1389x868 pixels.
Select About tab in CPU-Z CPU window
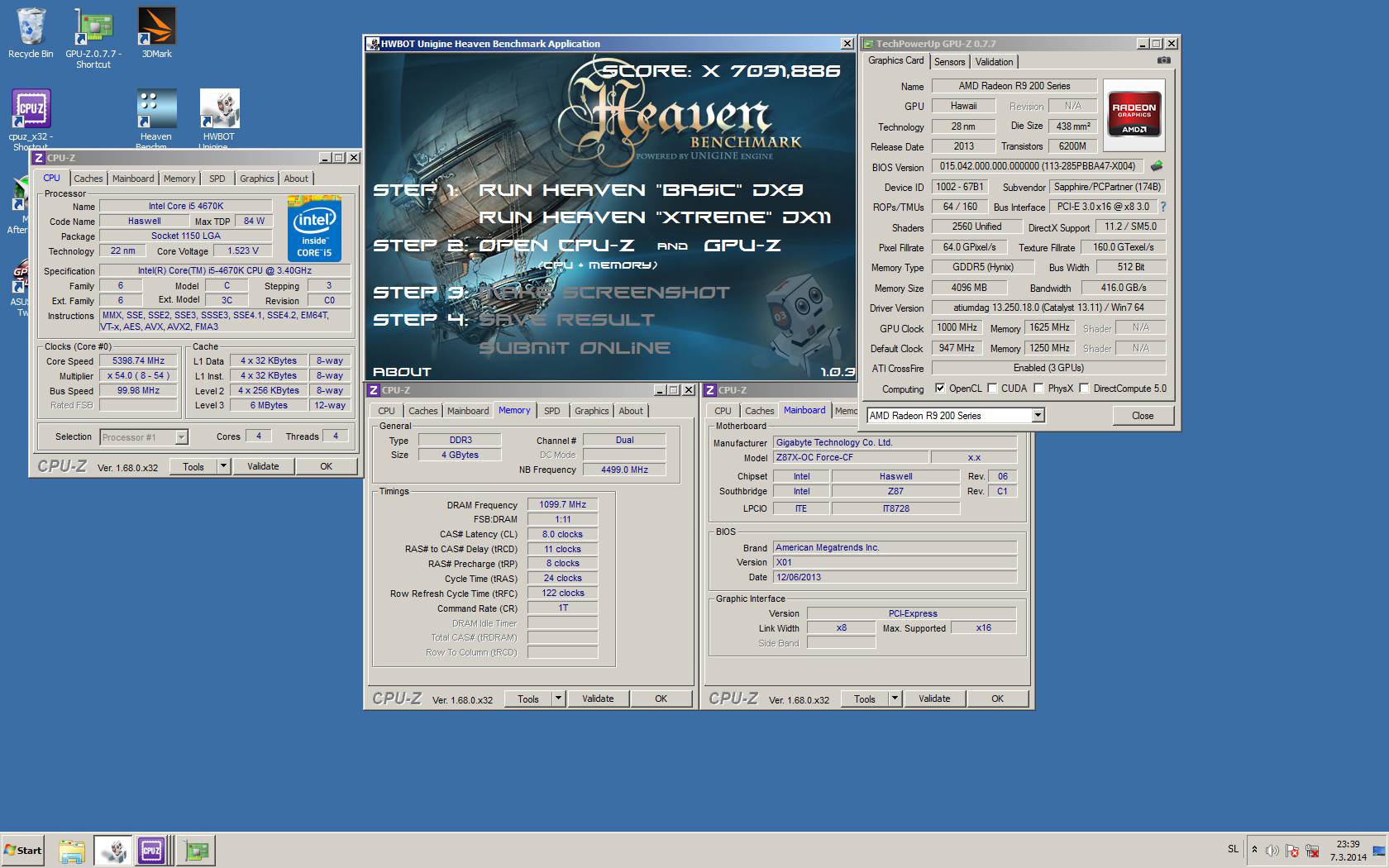coord(296,179)
